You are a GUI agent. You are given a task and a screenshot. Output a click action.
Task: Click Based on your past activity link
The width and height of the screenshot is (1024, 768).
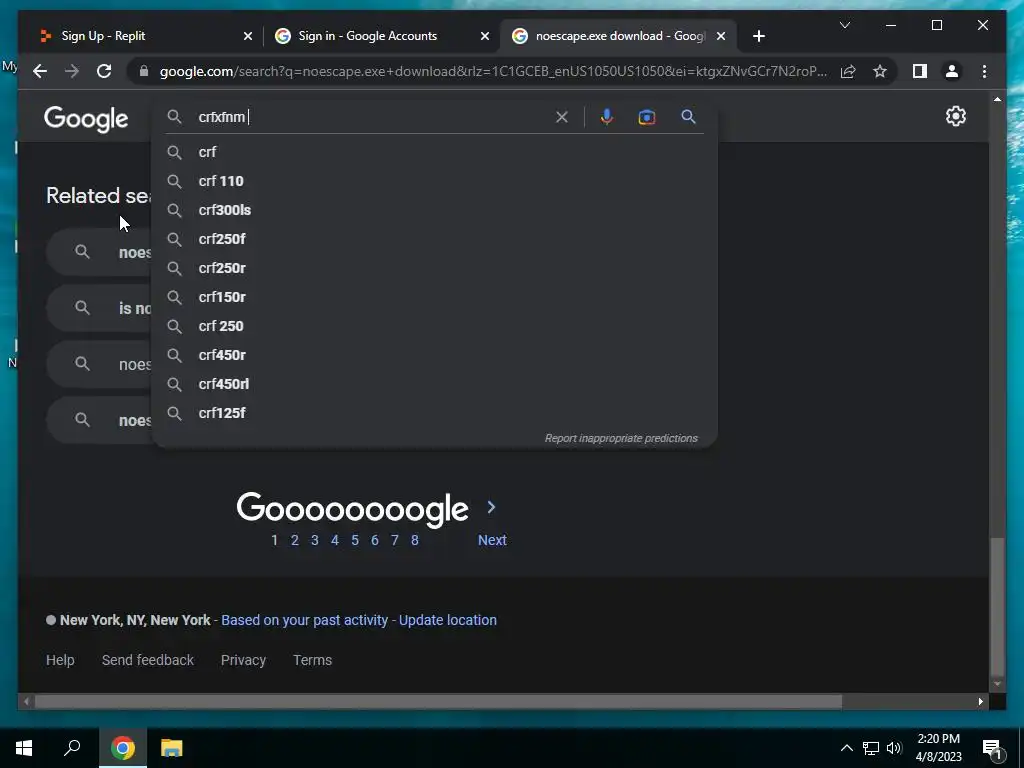(304, 620)
